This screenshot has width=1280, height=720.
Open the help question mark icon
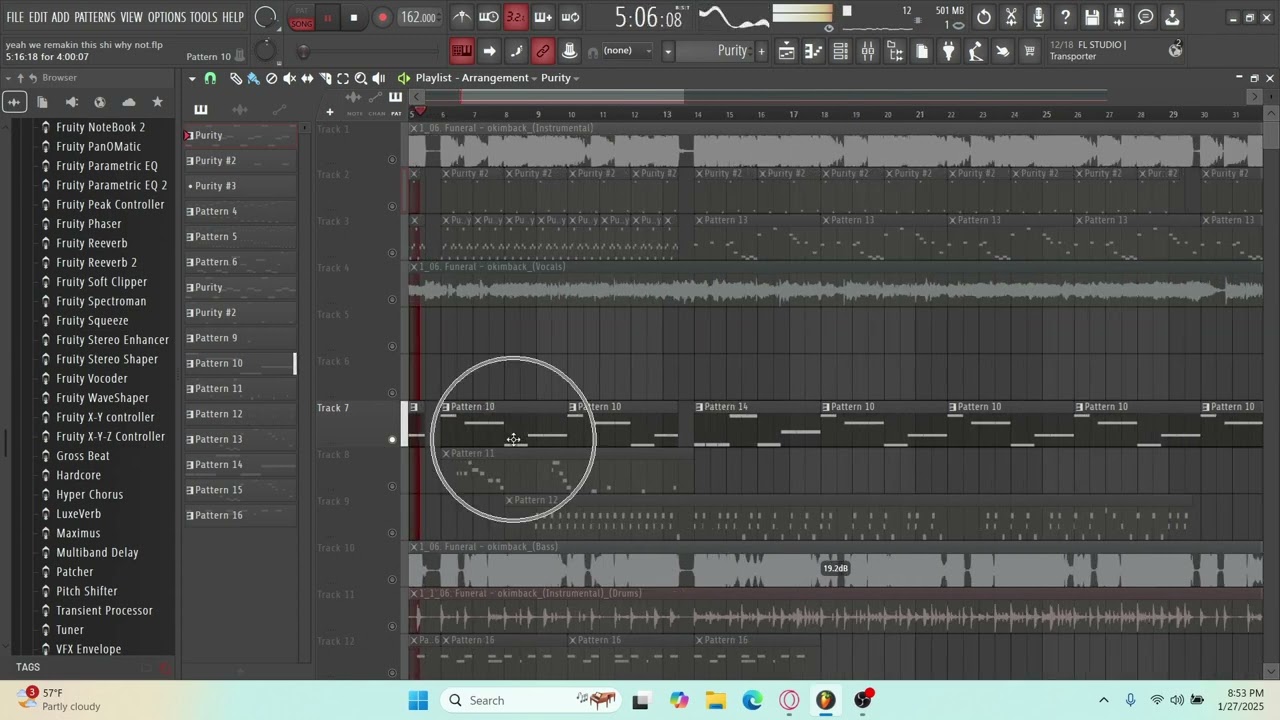[x=1065, y=17]
